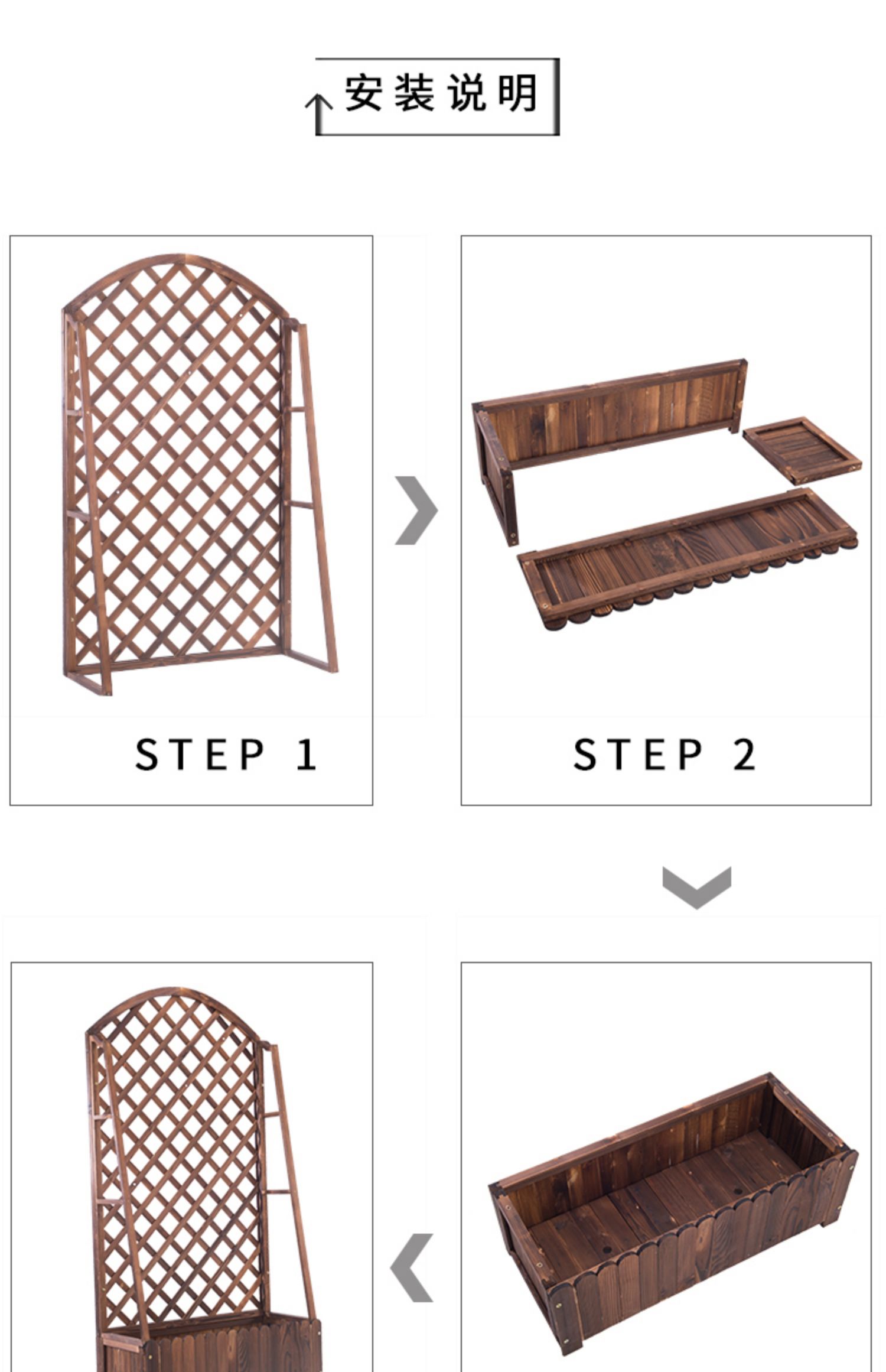
Task: Click the downward chevron below Step 2
Action: (697, 887)
